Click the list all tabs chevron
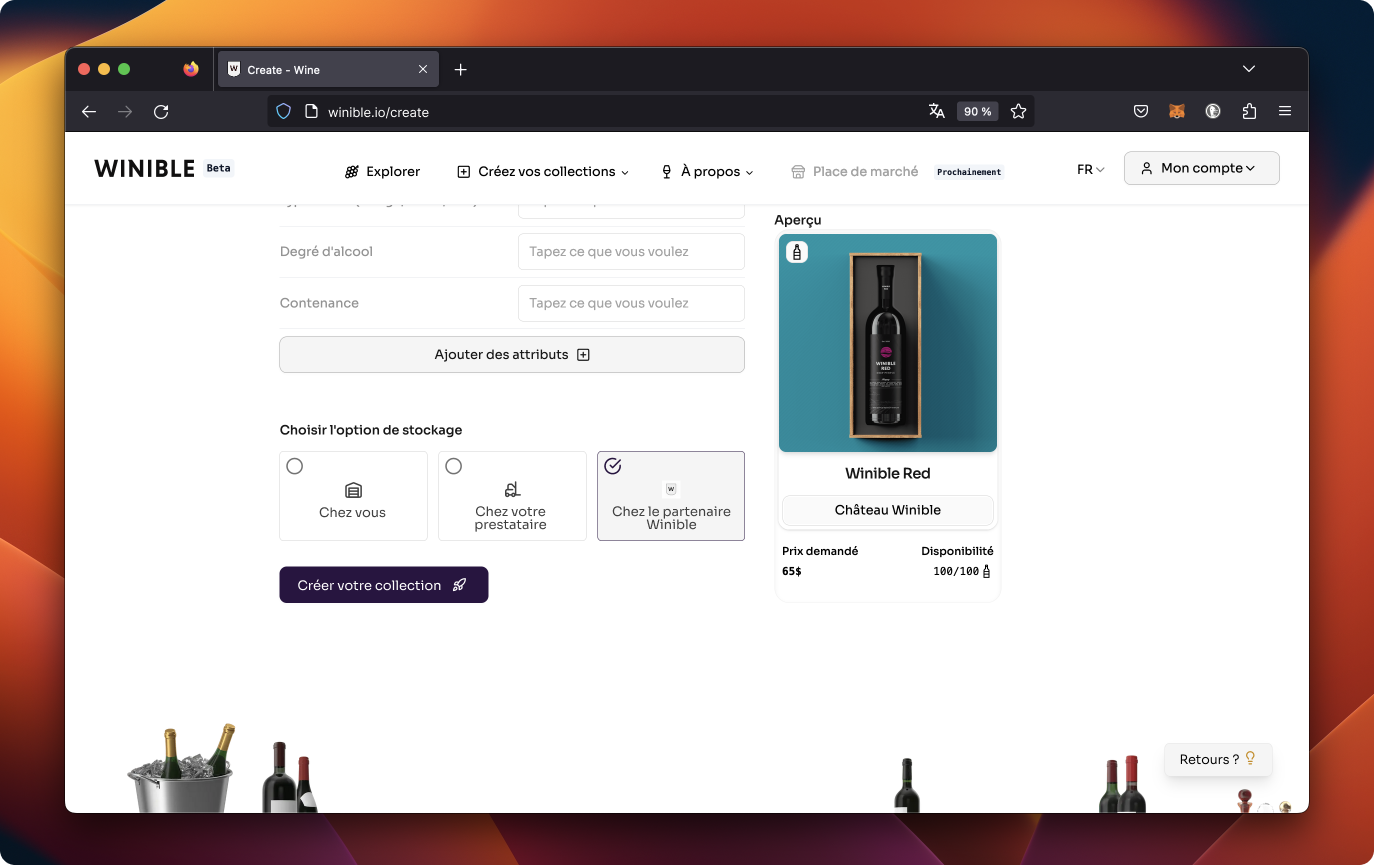This screenshot has width=1374, height=865. (1249, 69)
